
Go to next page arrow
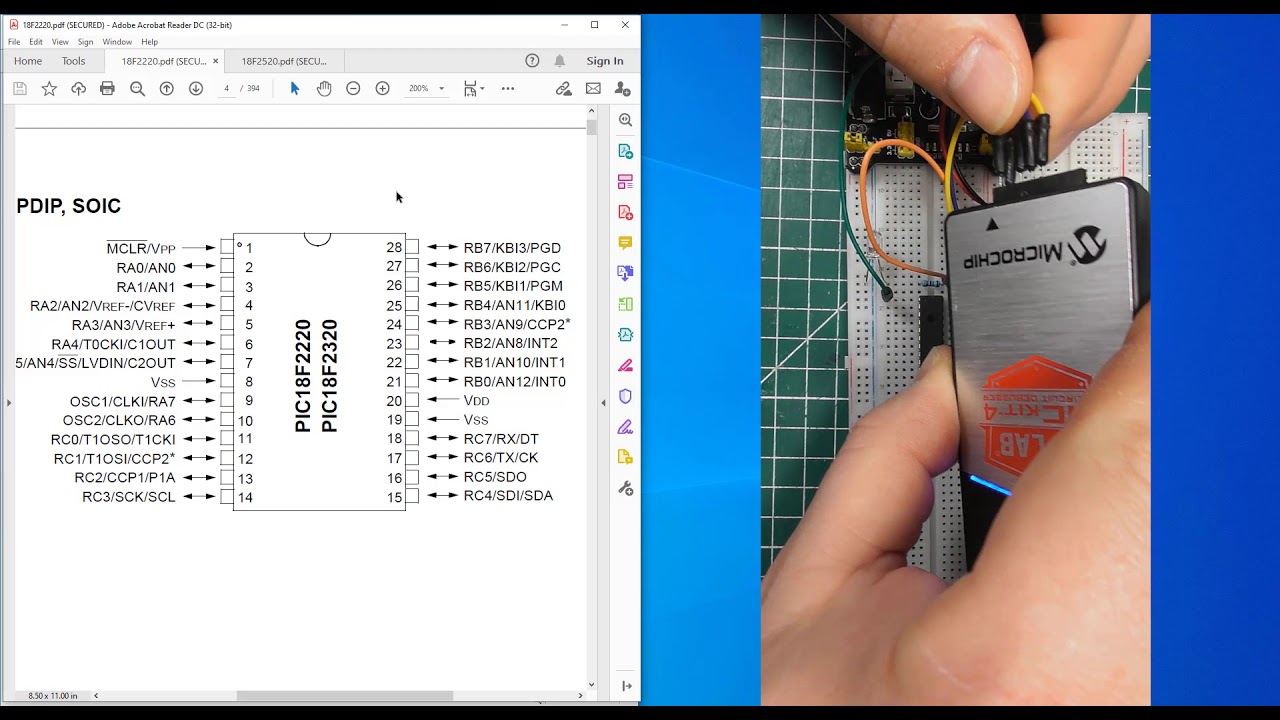(x=196, y=89)
